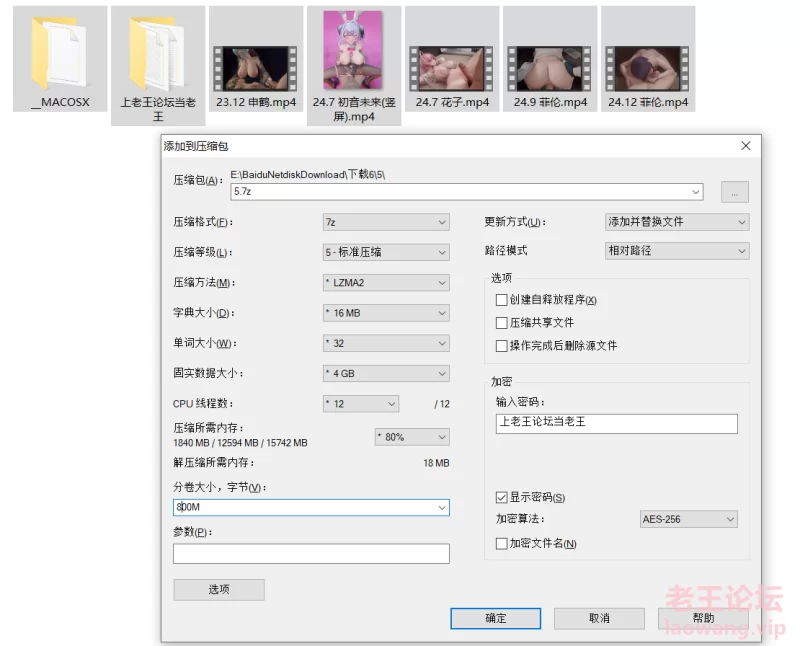The width and height of the screenshot is (800, 646).
Task: Open the 压缩等级 dropdown showing 5 - 标准压缩
Action: click(x=386, y=252)
